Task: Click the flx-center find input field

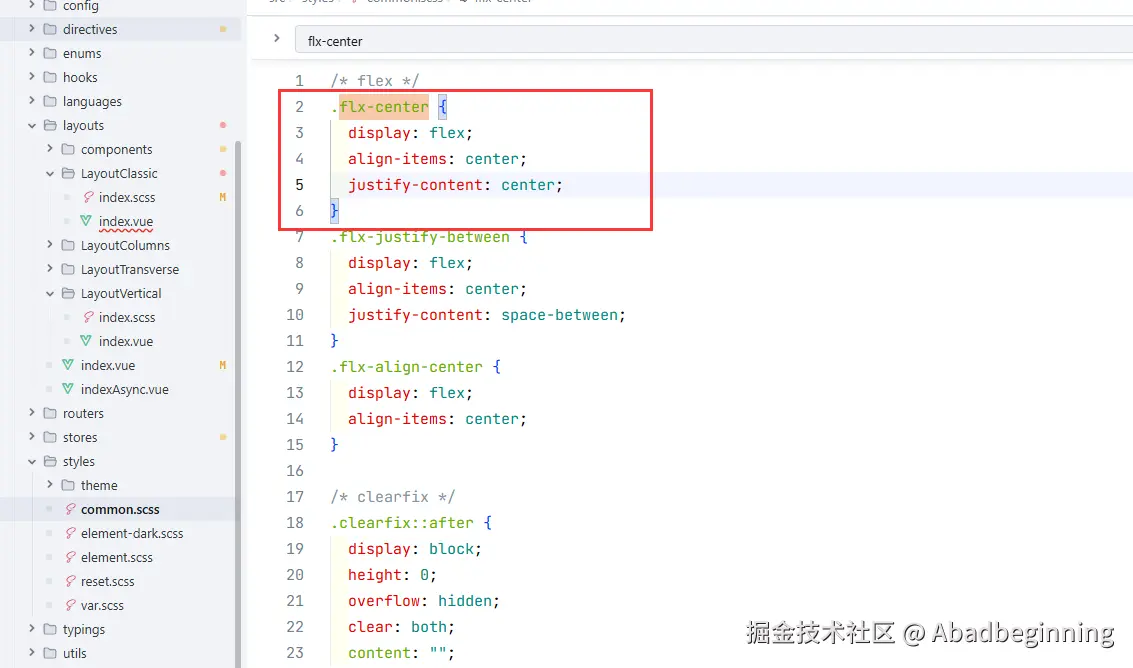Action: tap(714, 40)
